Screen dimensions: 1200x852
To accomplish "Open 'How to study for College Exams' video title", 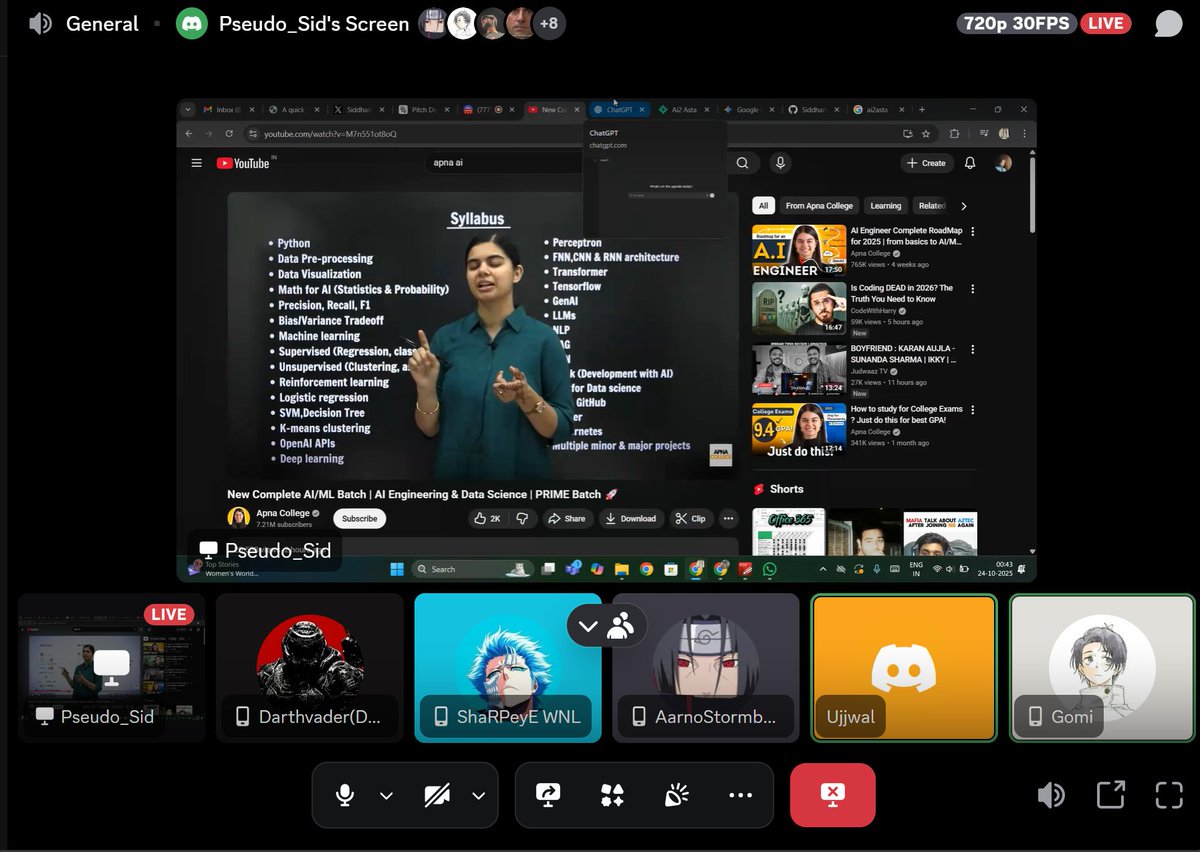I will coord(906,414).
